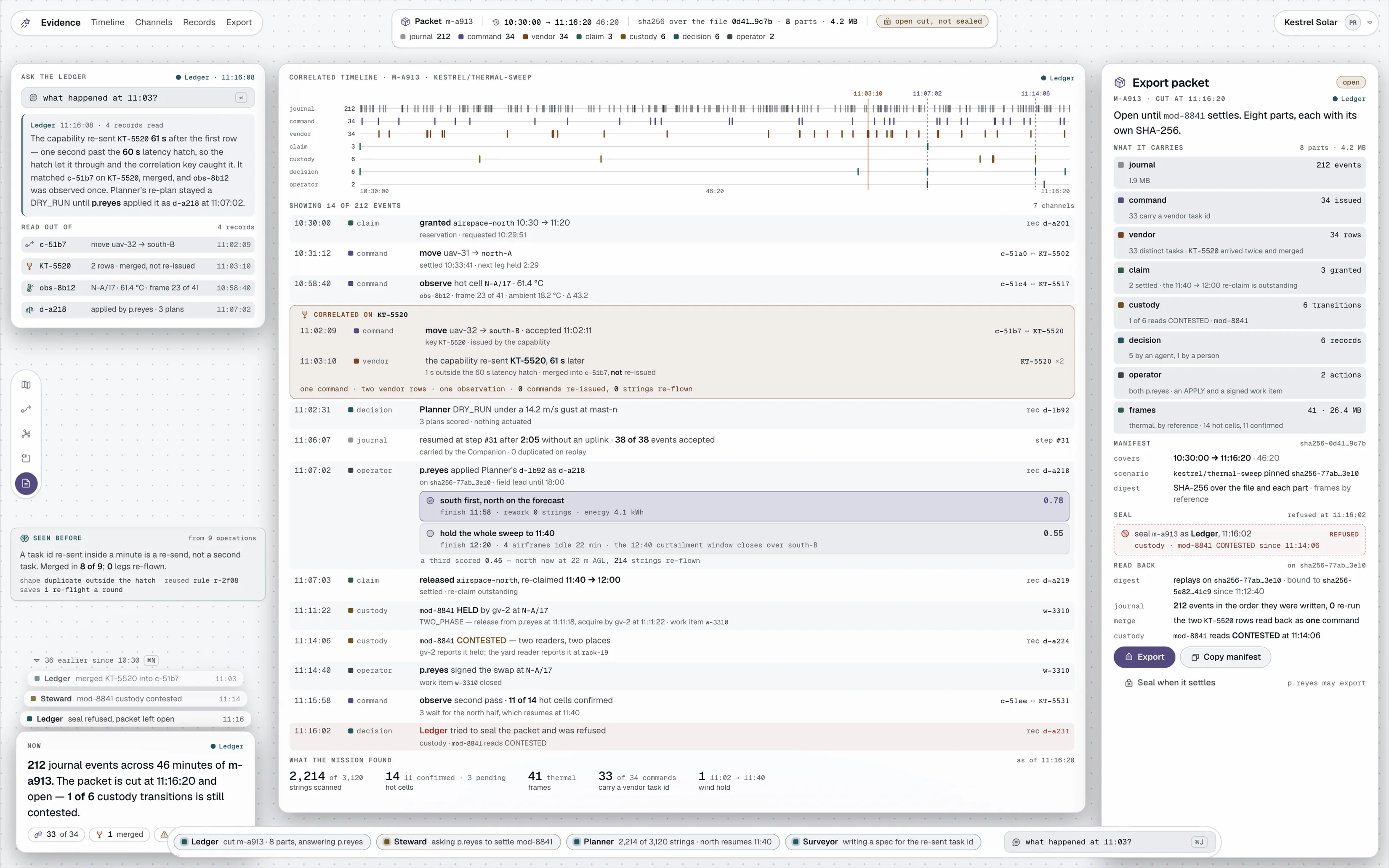Switch to the Records tab
This screenshot has height=868, width=1389.
tap(199, 22)
